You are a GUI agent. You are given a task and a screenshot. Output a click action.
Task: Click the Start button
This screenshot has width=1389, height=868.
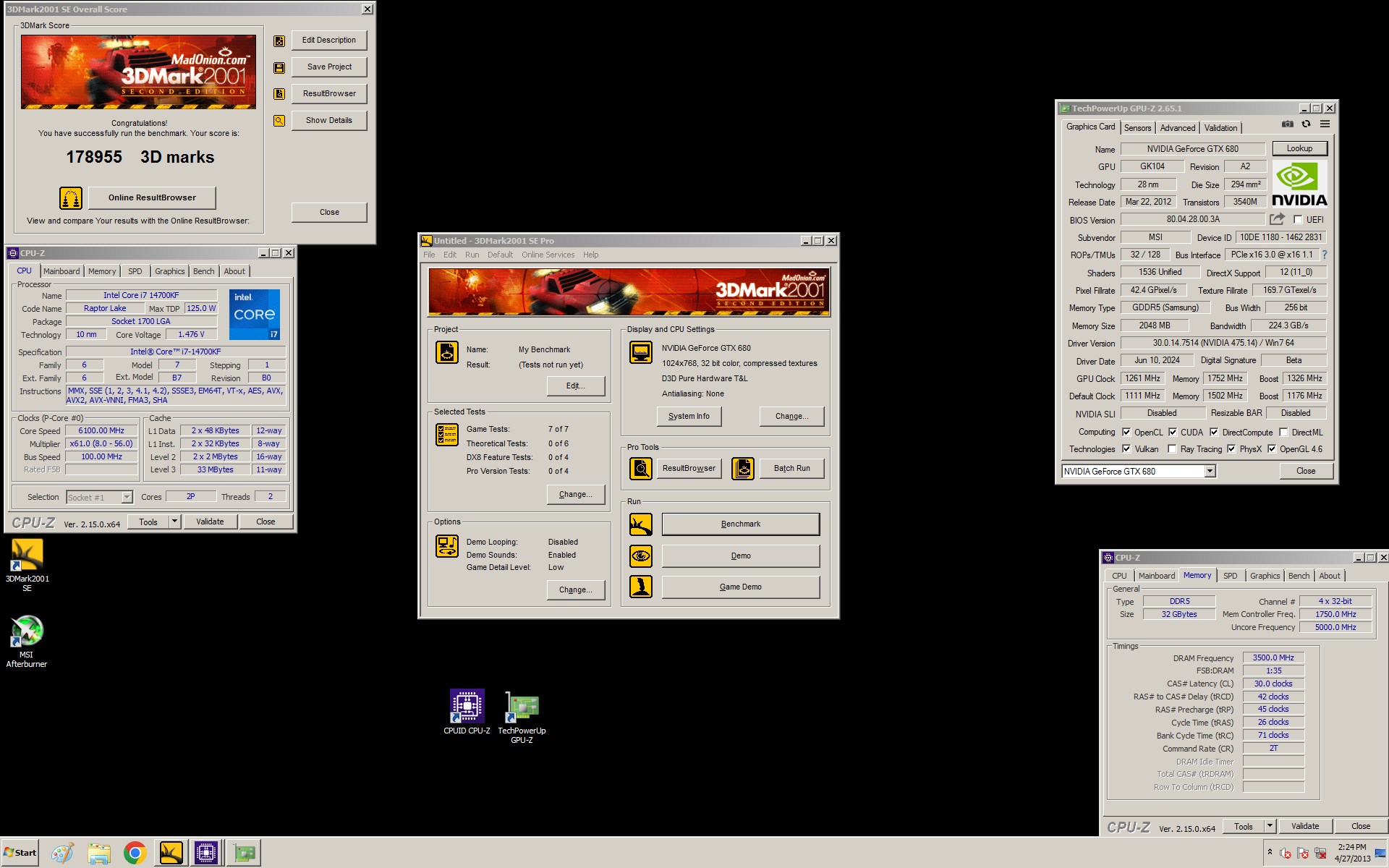(x=20, y=853)
